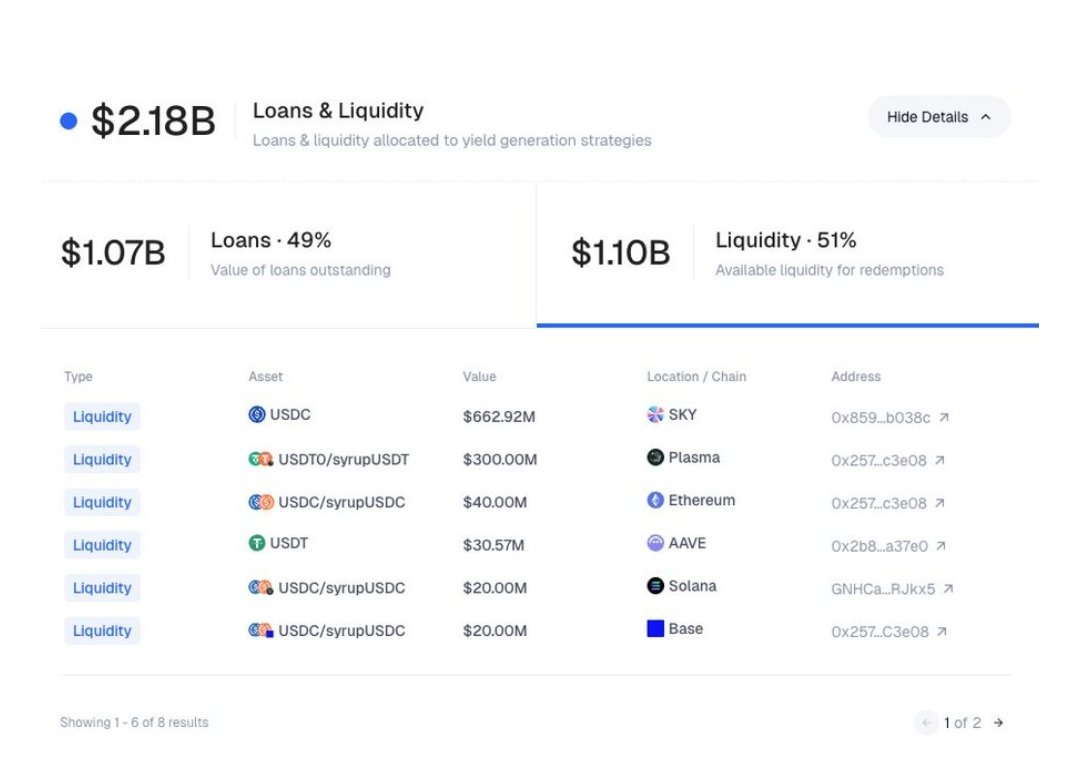The image size is (1080, 765).
Task: Click the Liquidity badge in AAVE row
Action: [102, 545]
